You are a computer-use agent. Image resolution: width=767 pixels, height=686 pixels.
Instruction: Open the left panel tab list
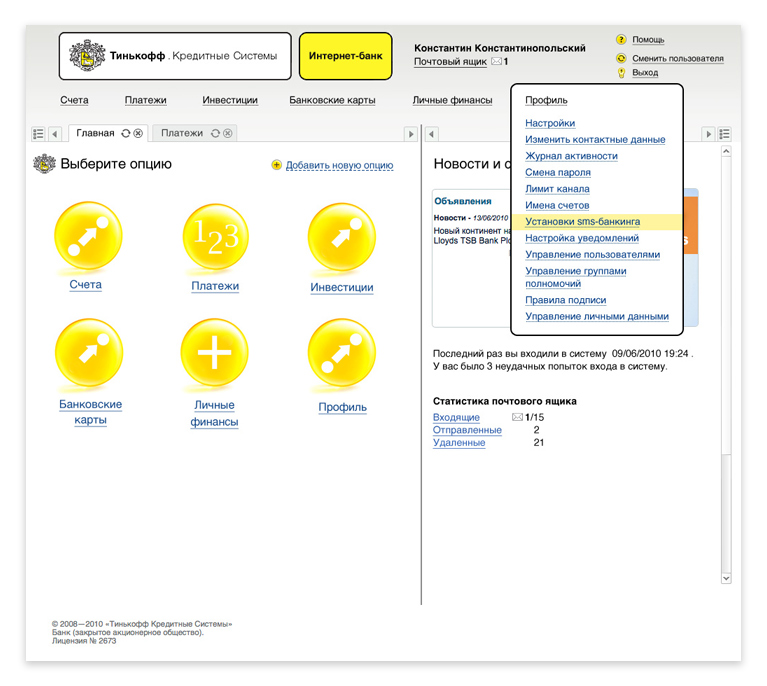38,133
